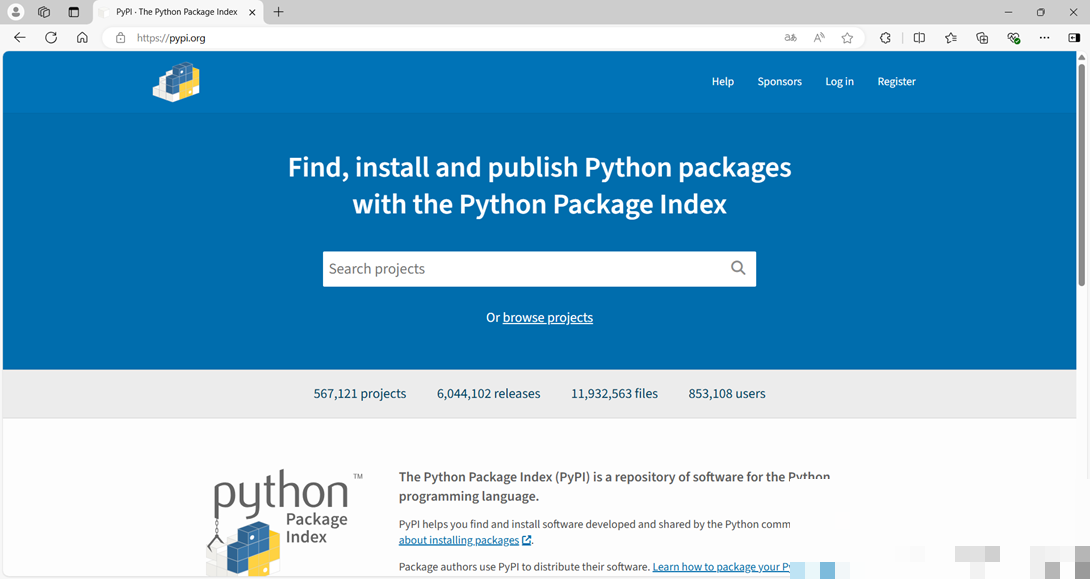Click the 11,932,563 files statistic
This screenshot has height=579, width=1090.
coord(615,393)
